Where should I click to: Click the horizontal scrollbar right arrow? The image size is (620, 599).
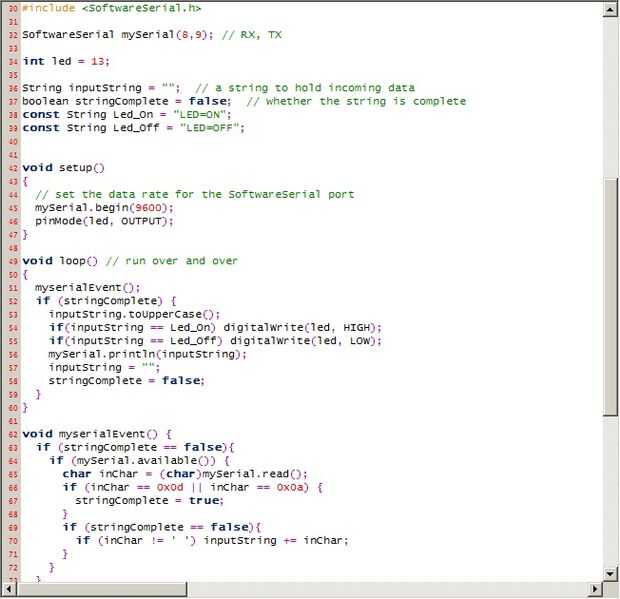(595, 589)
